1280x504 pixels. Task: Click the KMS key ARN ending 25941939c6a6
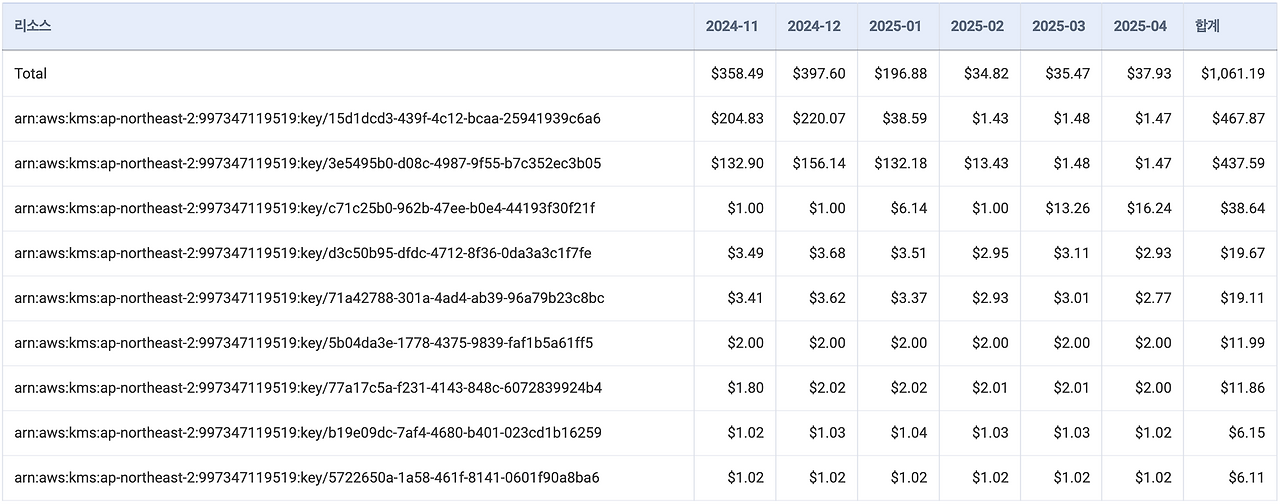(307, 118)
